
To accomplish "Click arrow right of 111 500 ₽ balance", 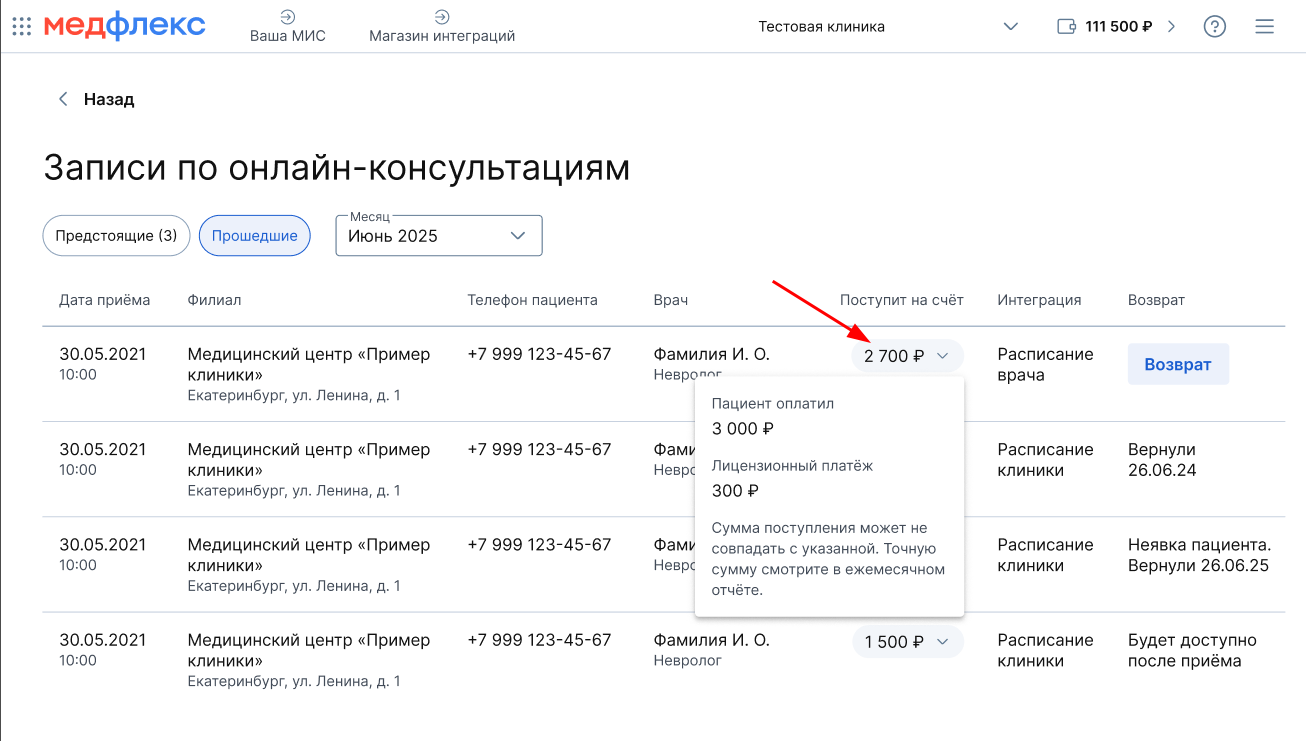I will pyautogui.click(x=1172, y=27).
